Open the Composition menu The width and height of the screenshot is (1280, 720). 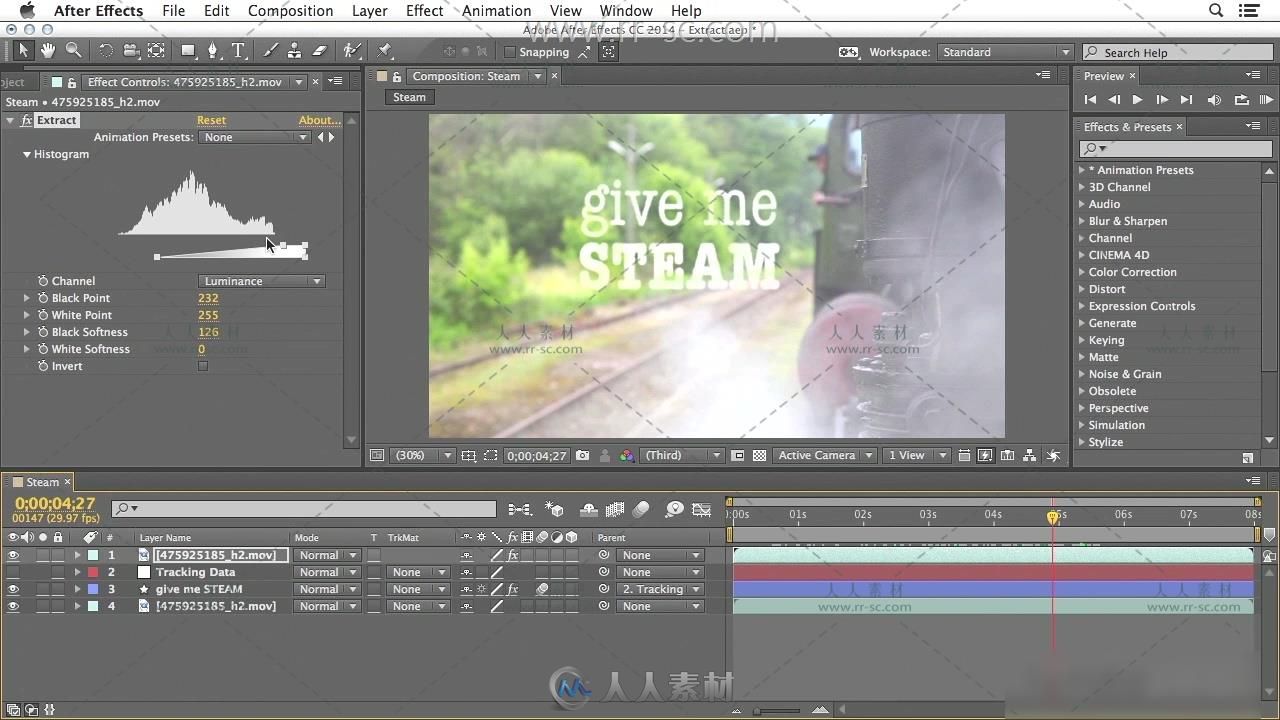[x=290, y=11]
